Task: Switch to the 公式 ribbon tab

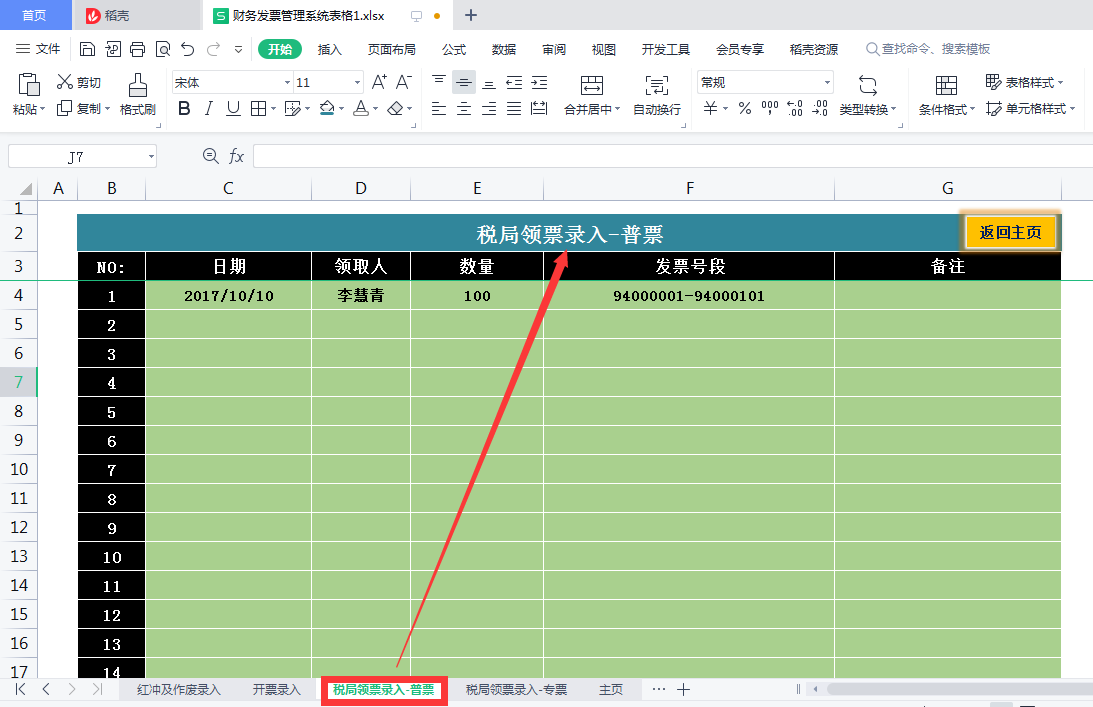Action: pos(454,50)
